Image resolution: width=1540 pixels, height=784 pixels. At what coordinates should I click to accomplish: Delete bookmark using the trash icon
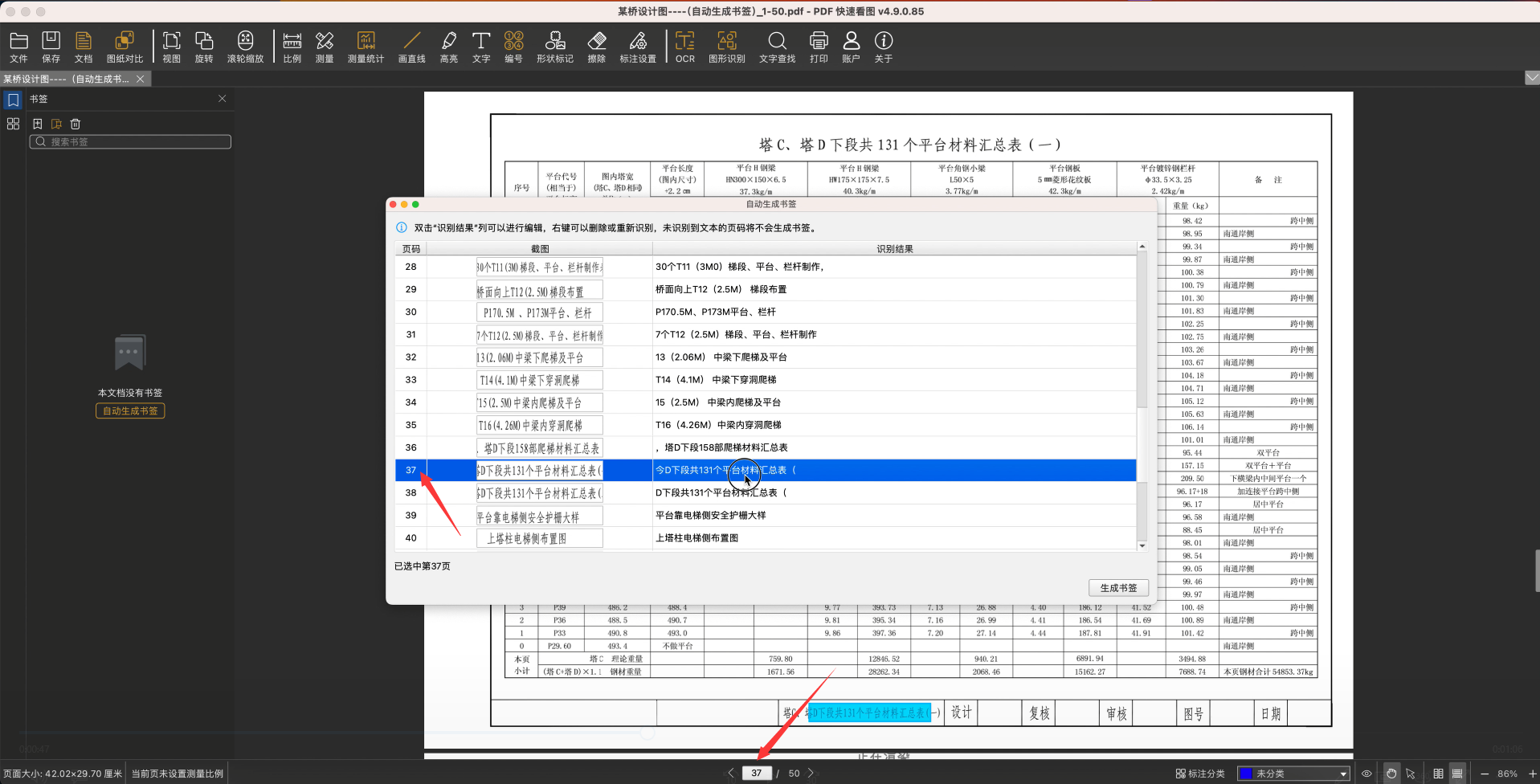pyautogui.click(x=76, y=124)
